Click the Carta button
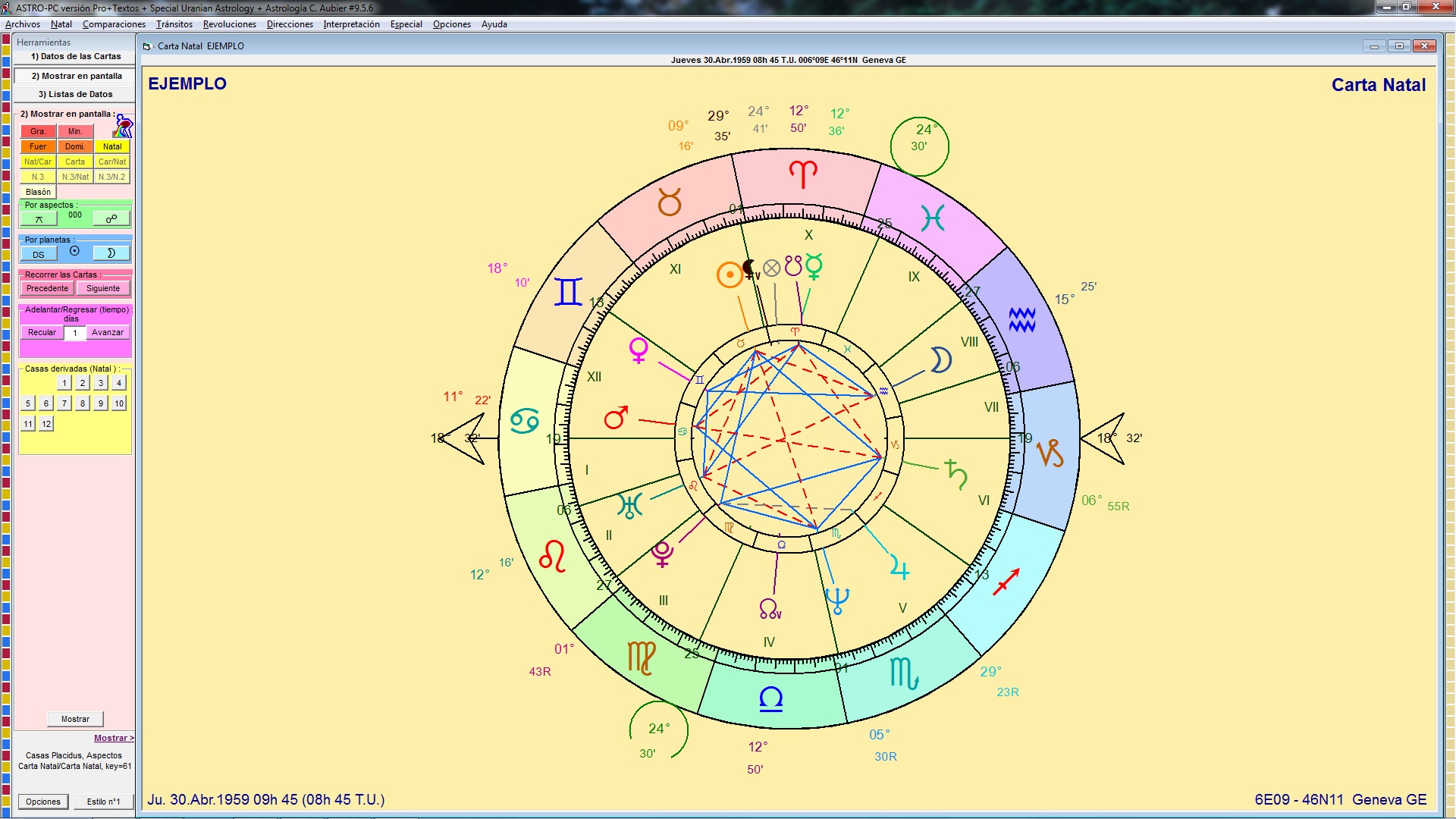Screen dimensions: 1456x819 [75, 162]
